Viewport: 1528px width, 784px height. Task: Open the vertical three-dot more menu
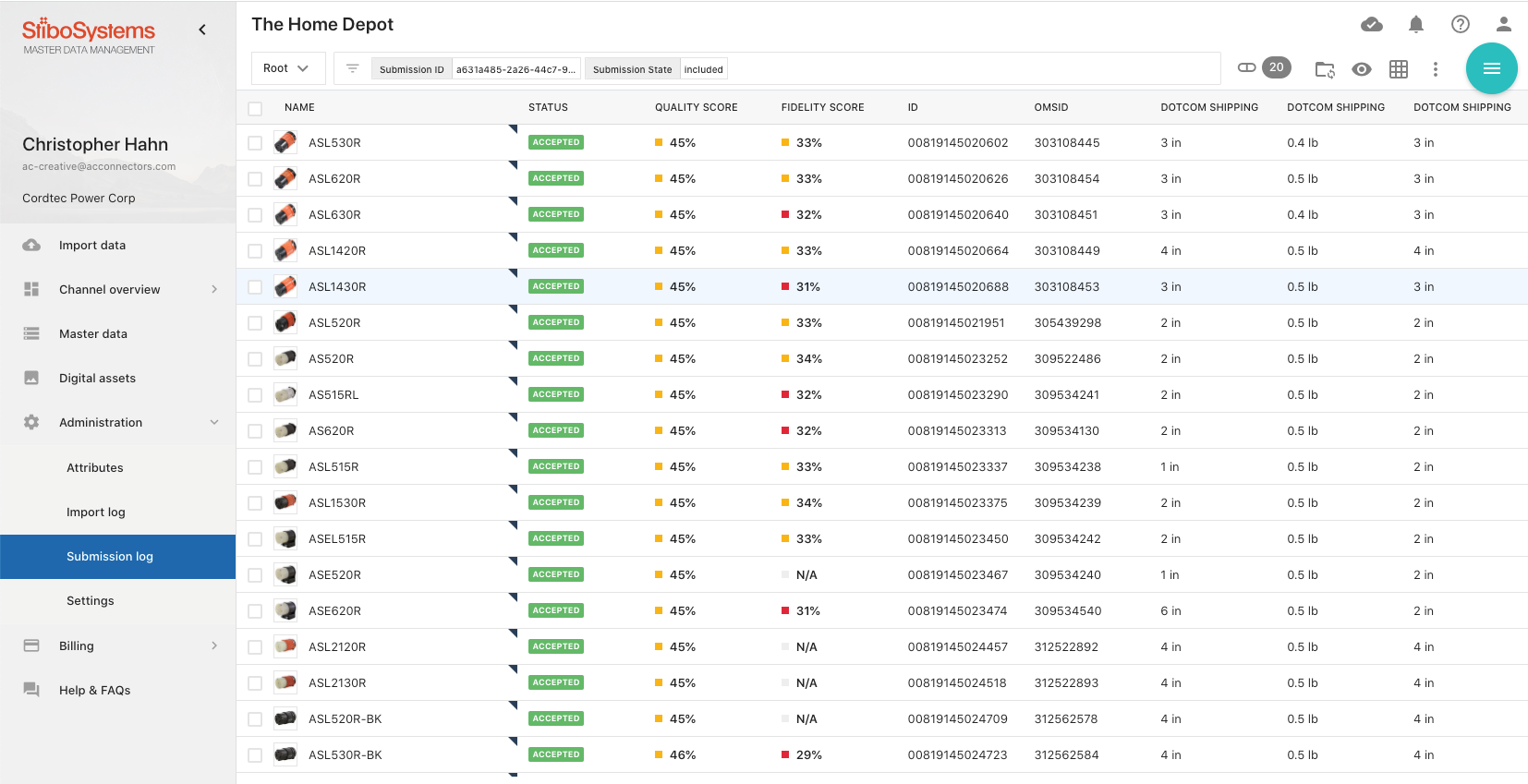[1435, 69]
